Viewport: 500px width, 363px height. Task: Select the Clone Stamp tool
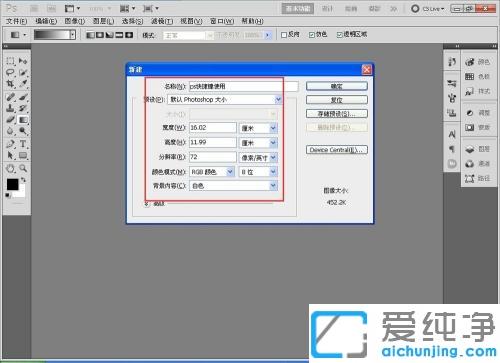pos(10,108)
